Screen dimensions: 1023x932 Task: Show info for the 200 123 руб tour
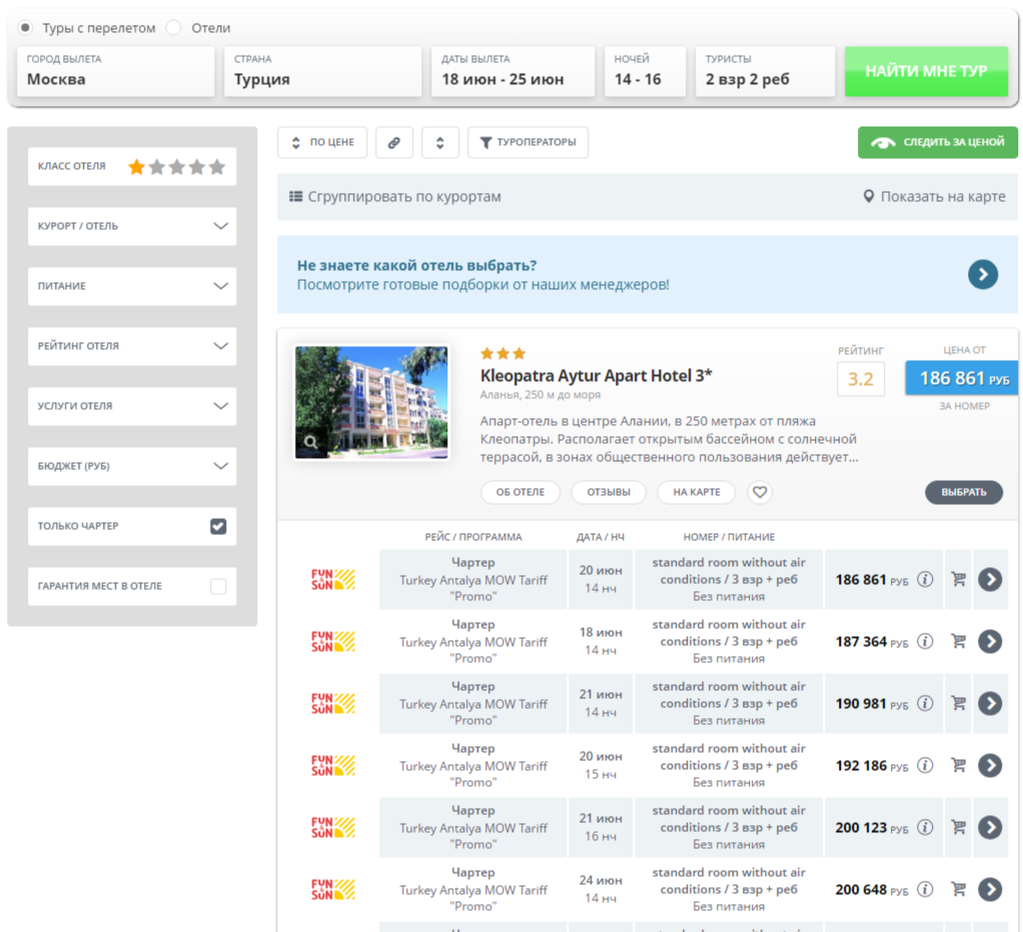click(x=924, y=827)
